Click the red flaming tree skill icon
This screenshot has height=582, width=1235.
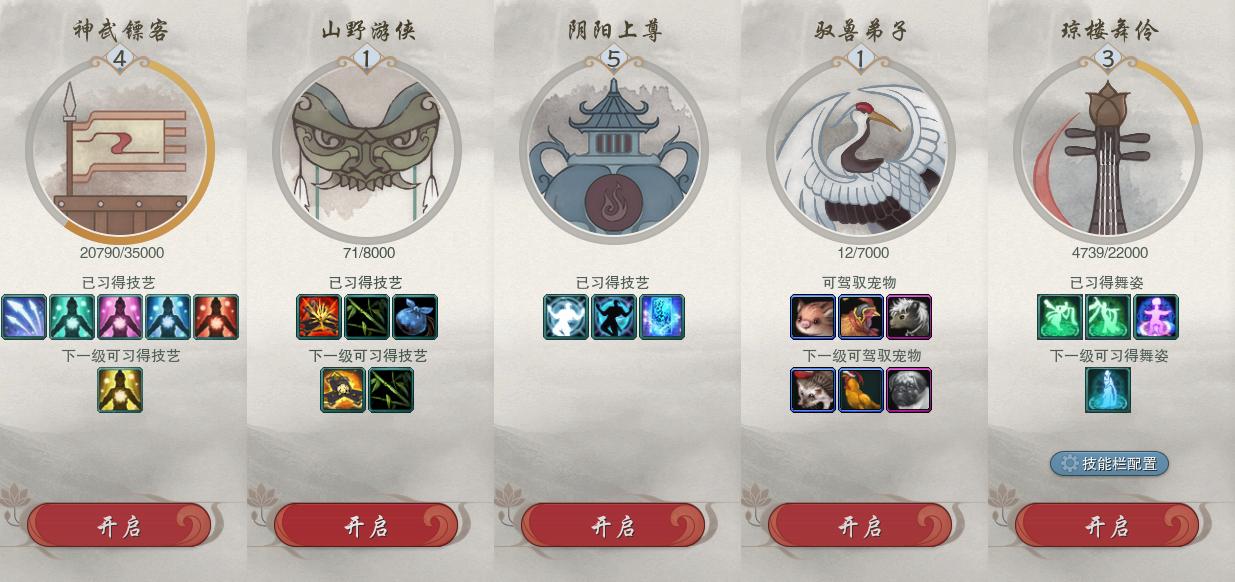point(319,317)
